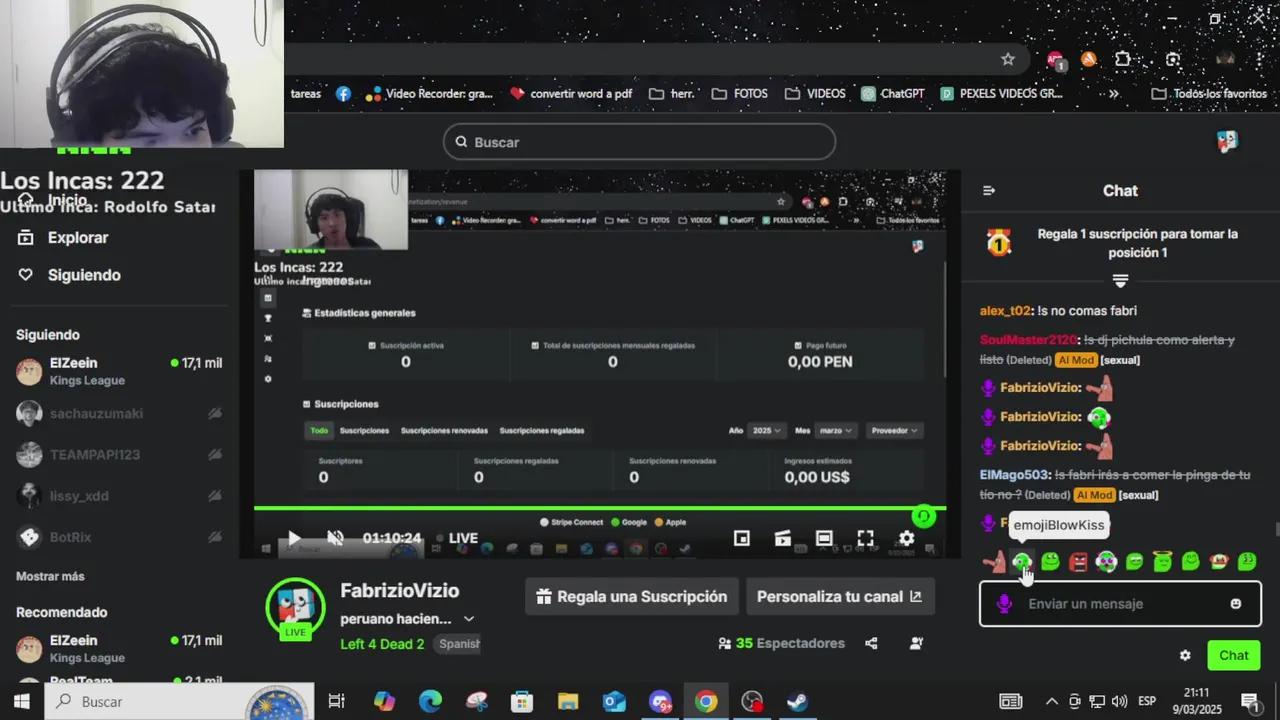Show more bookmarks chevron
Screen dimensions: 1280x720
[1113, 94]
